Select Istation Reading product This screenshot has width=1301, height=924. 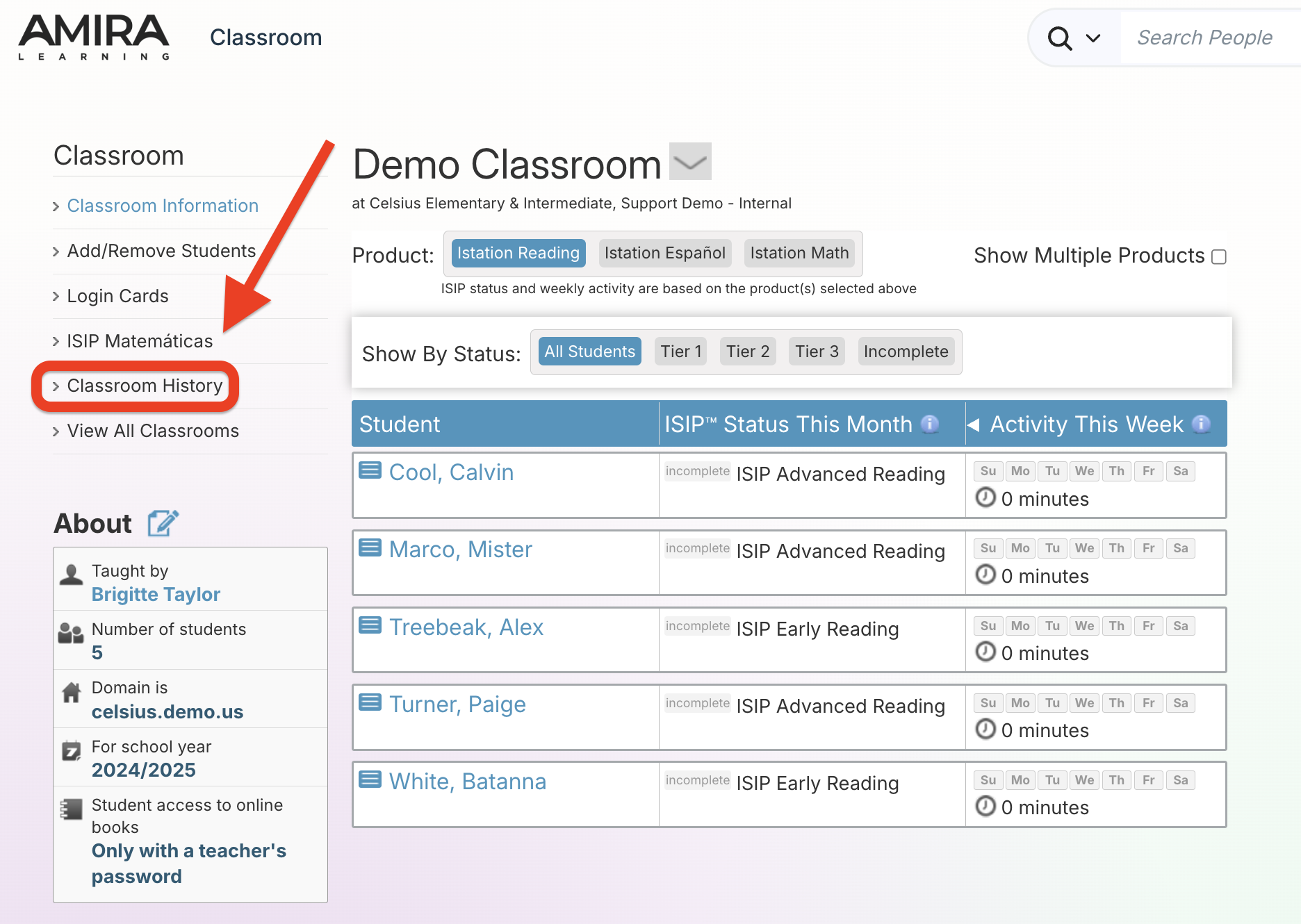[518, 253]
